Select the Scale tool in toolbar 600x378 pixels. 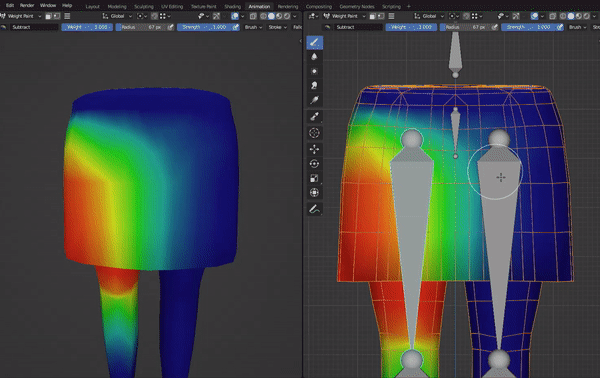coord(315,178)
